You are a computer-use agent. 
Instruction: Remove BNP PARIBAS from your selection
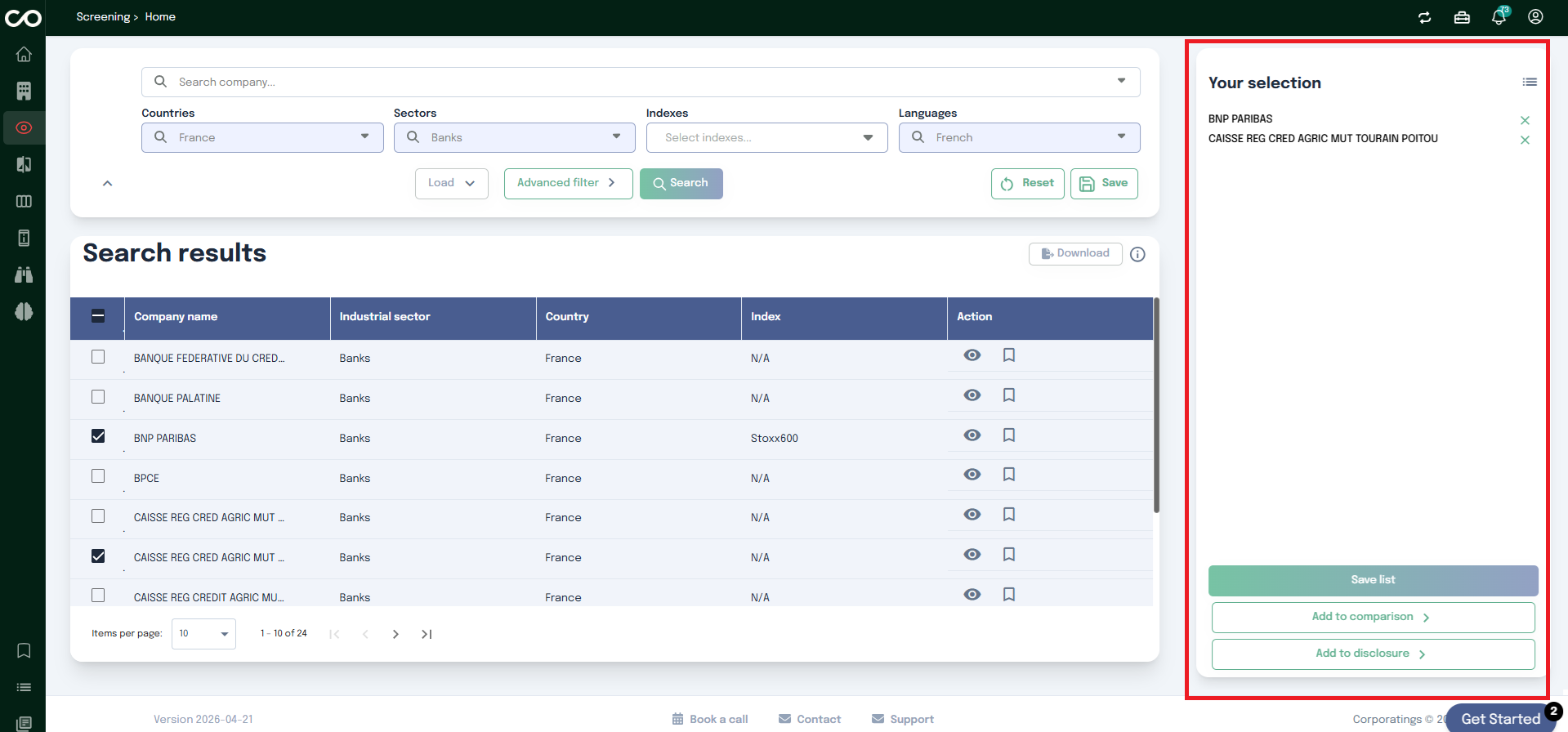1525,120
